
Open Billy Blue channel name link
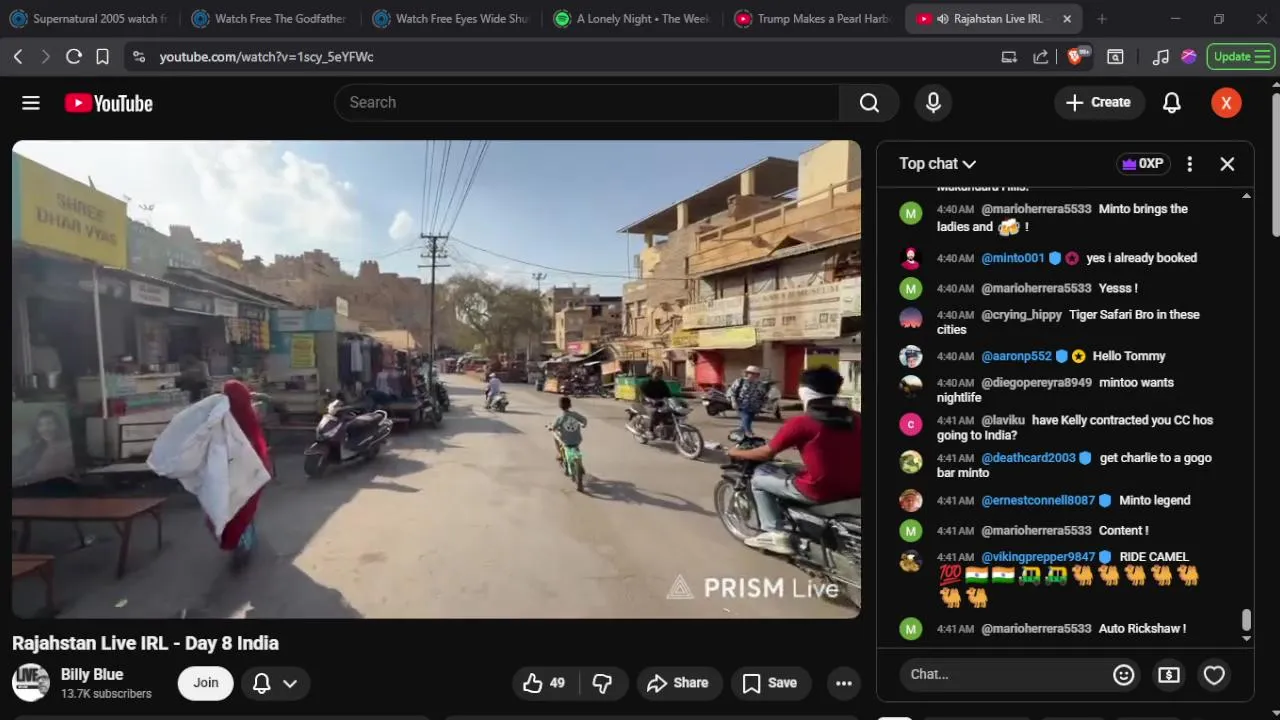92,675
